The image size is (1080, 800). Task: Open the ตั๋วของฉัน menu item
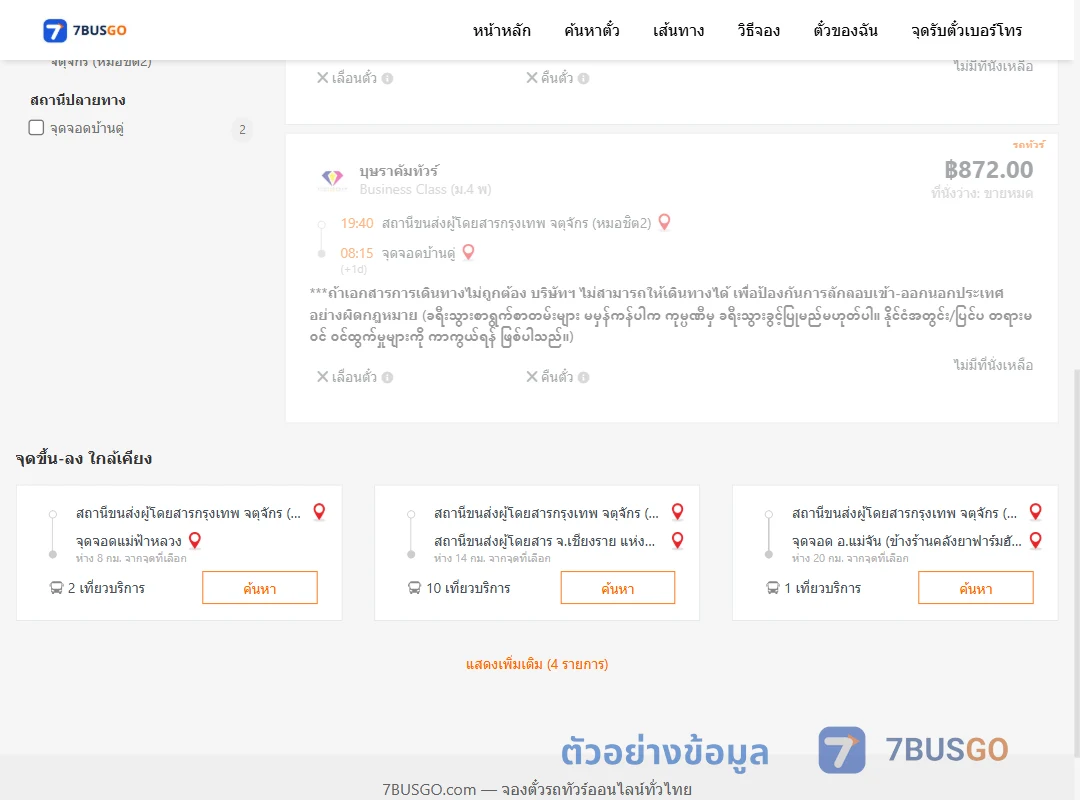point(845,30)
